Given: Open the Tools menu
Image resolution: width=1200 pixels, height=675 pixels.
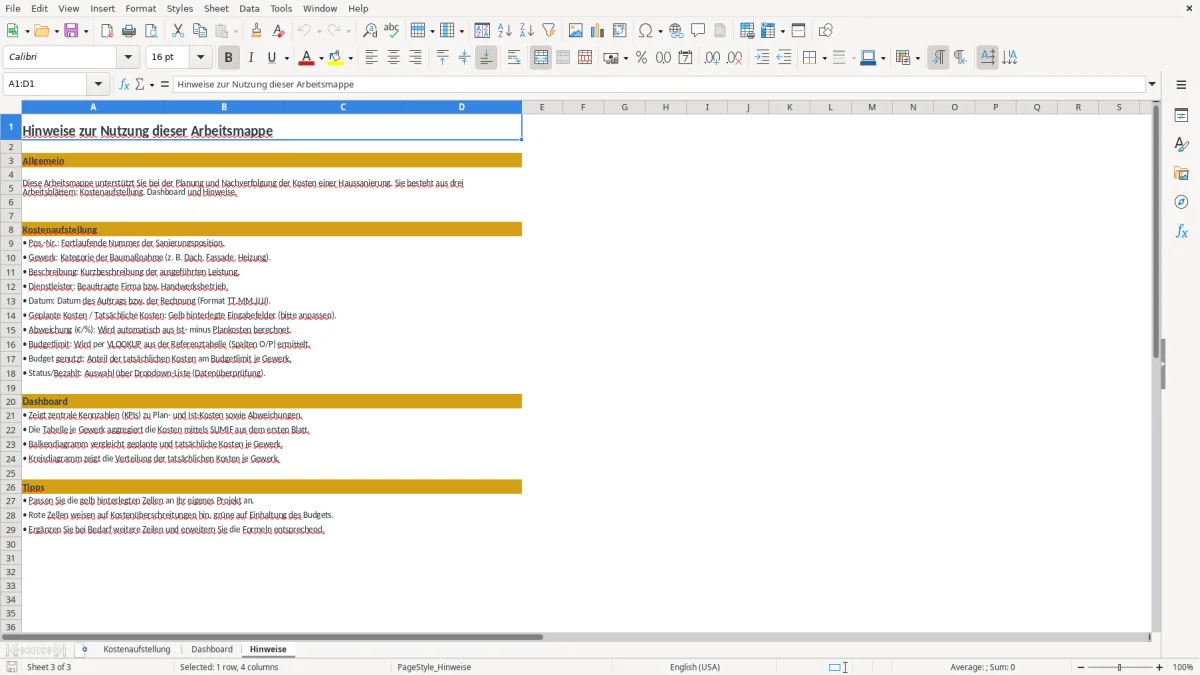Looking at the screenshot, I should coord(281,8).
